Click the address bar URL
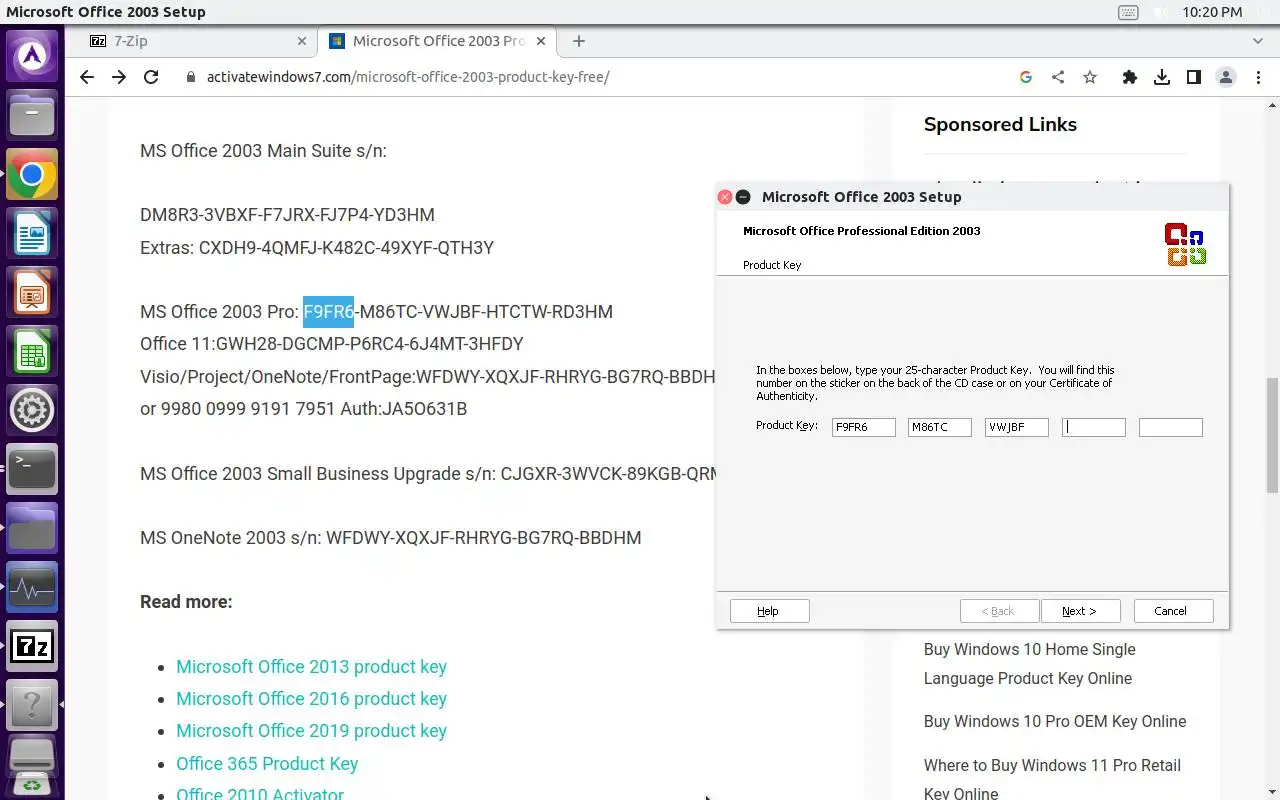The width and height of the screenshot is (1280, 800). tap(408, 77)
